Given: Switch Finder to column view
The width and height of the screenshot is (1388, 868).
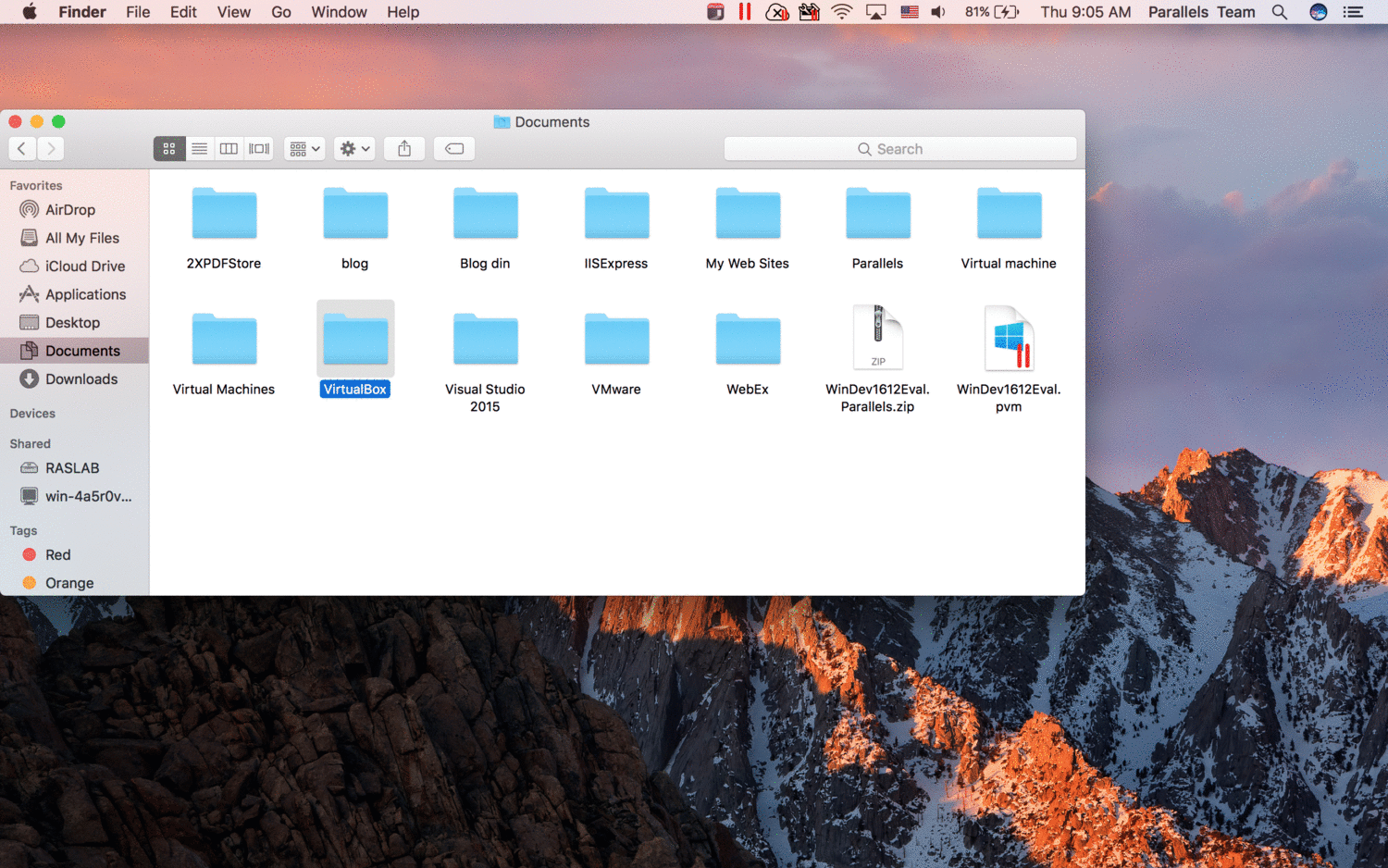Looking at the screenshot, I should tap(229, 148).
